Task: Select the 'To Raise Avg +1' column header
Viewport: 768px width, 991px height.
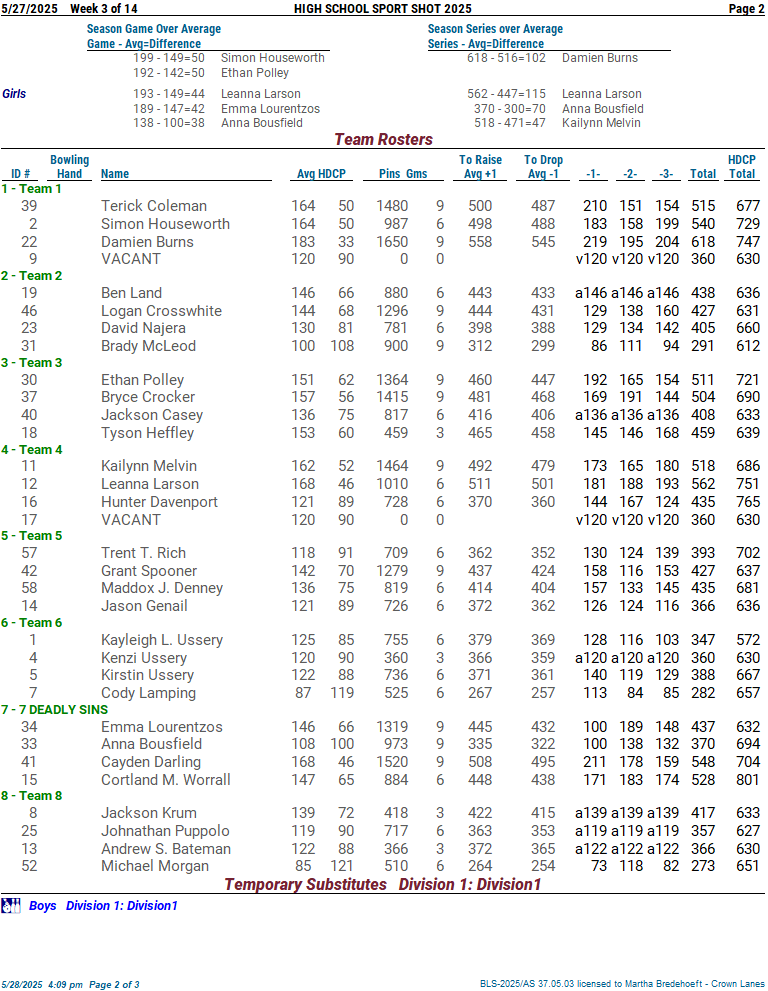Action: click(480, 167)
